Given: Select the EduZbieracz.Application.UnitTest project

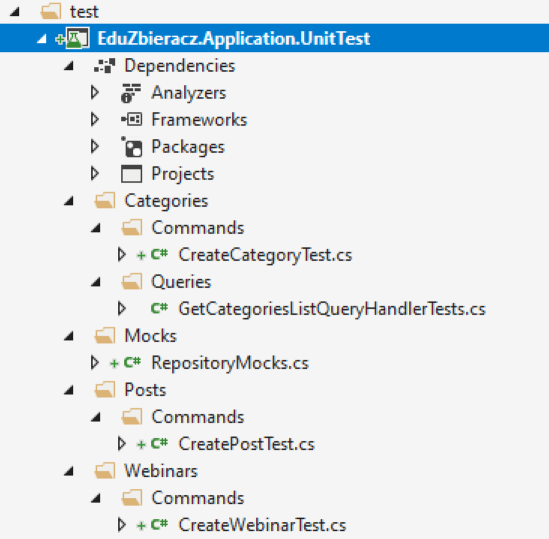Looking at the screenshot, I should pyautogui.click(x=234, y=38).
